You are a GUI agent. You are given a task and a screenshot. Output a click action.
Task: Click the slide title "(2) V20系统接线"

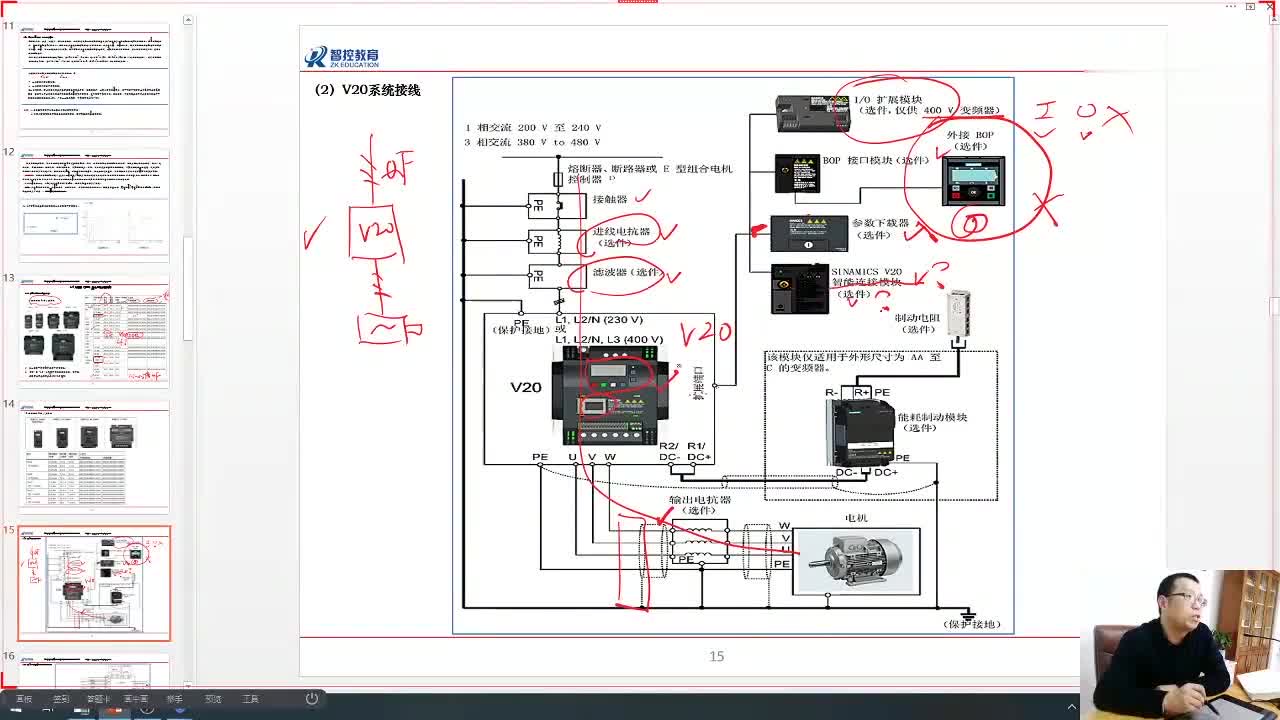pos(367,90)
